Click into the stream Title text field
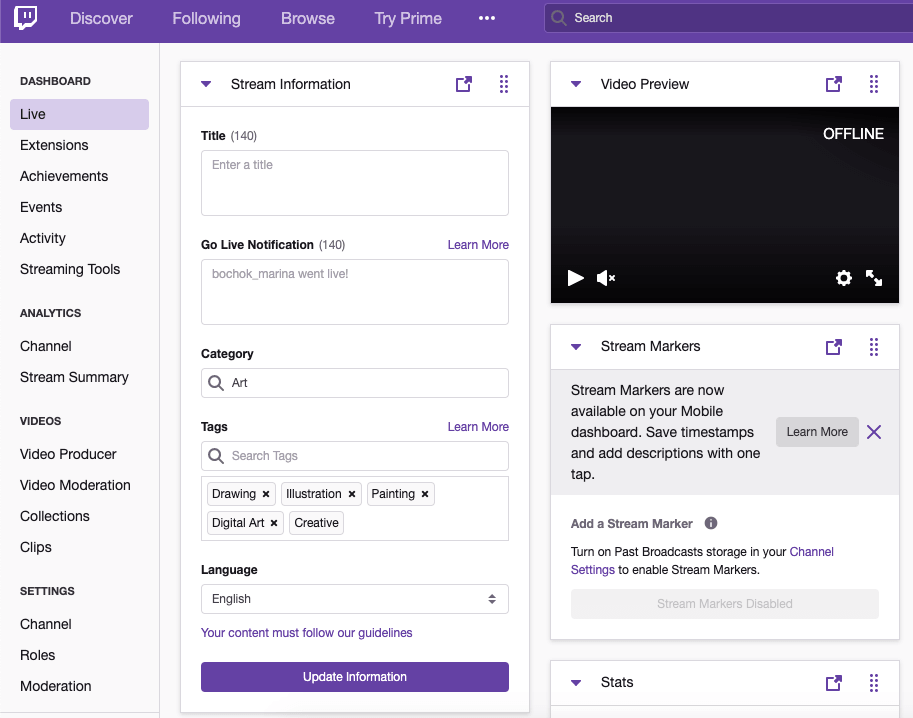The height and width of the screenshot is (718, 913). pyautogui.click(x=354, y=183)
